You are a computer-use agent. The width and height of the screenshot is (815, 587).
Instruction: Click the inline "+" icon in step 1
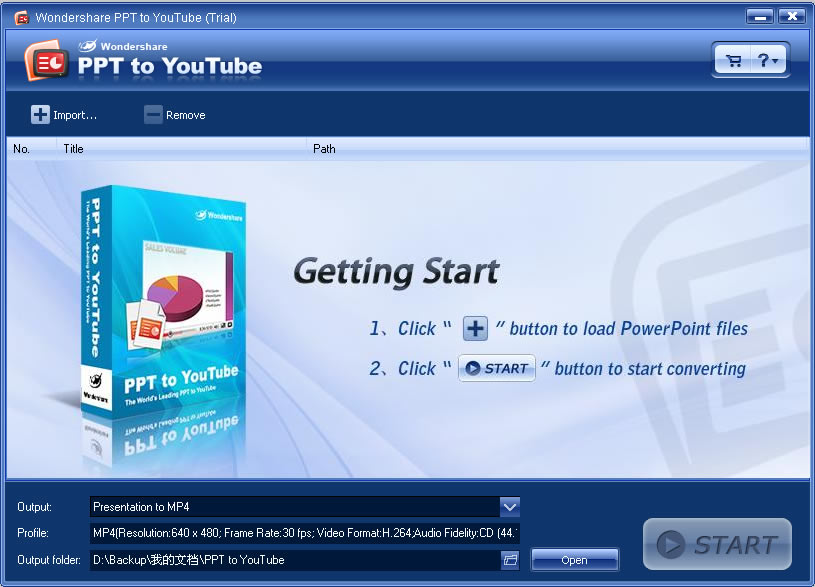(x=474, y=328)
